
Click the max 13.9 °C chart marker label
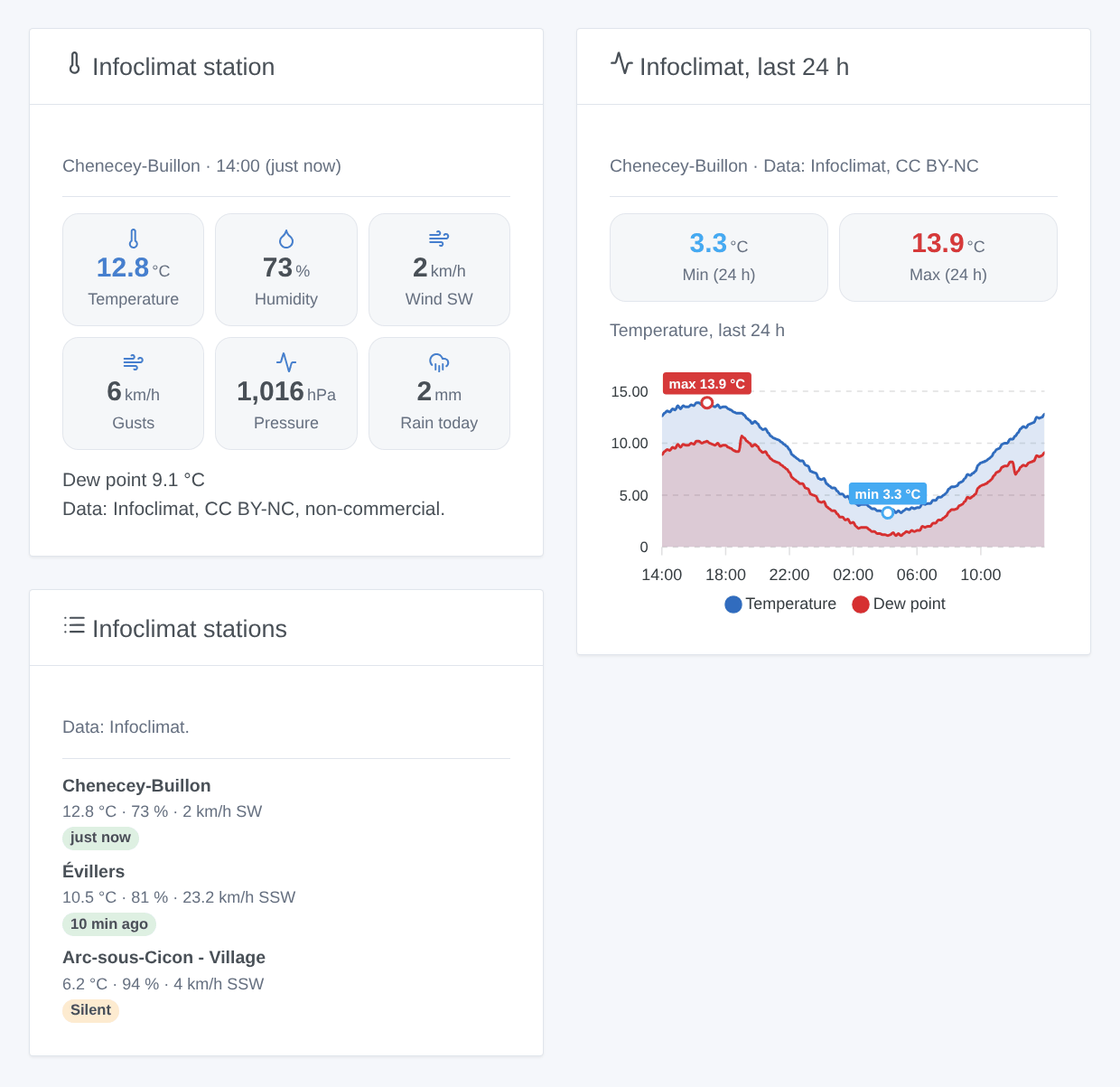tap(707, 384)
